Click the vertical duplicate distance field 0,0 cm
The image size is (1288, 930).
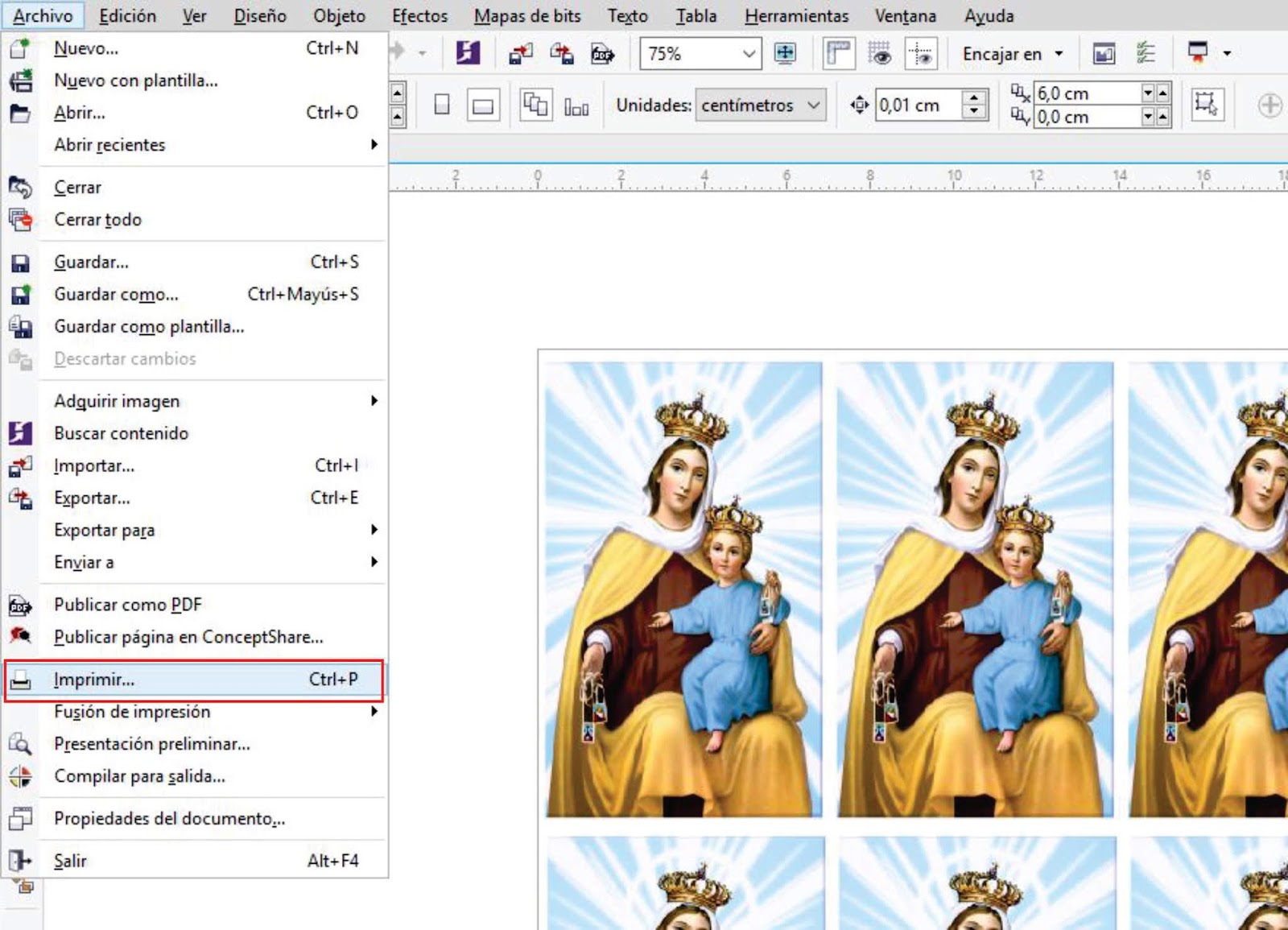pyautogui.click(x=1088, y=118)
